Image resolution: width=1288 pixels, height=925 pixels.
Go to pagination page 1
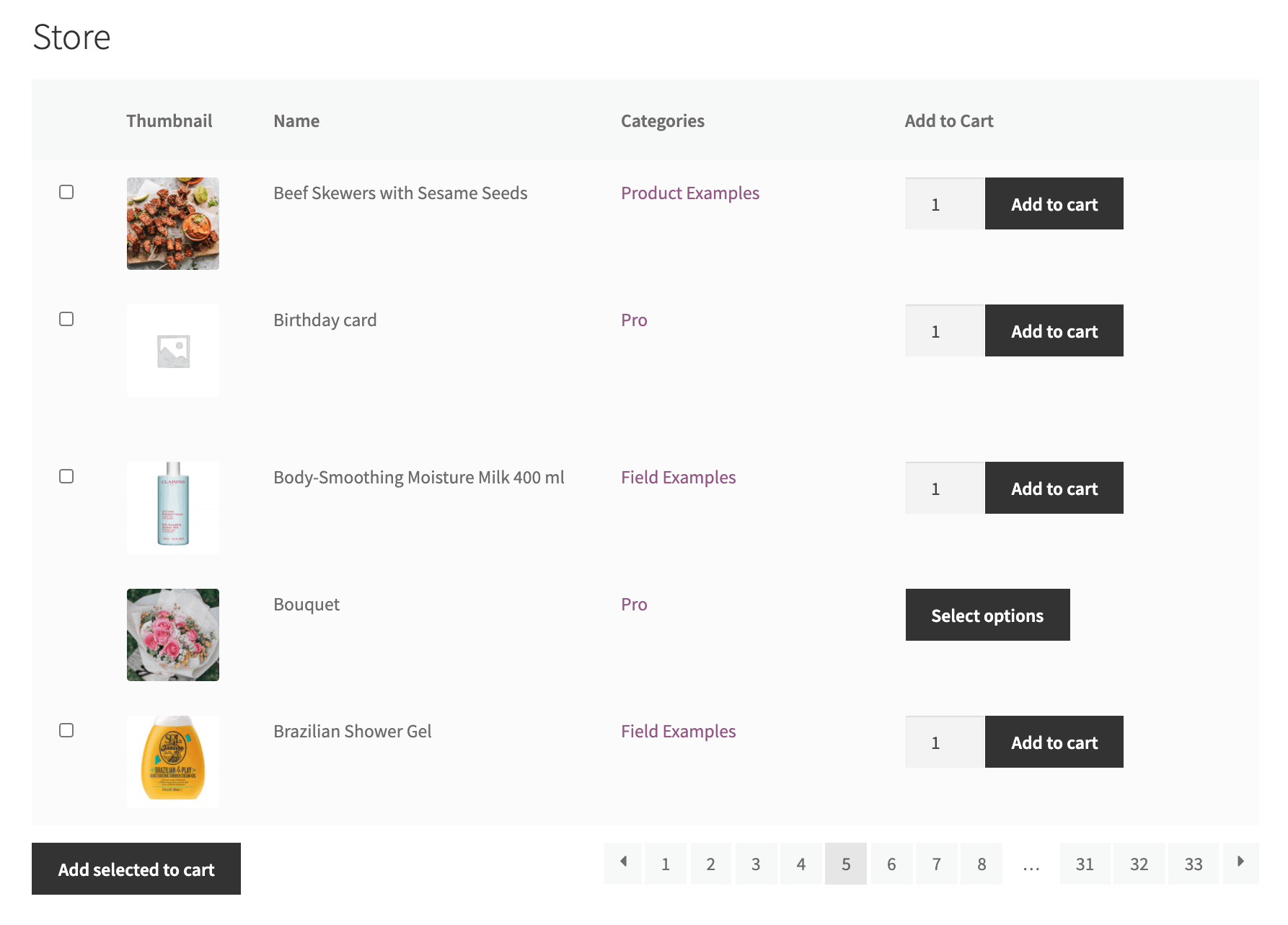click(x=666, y=863)
